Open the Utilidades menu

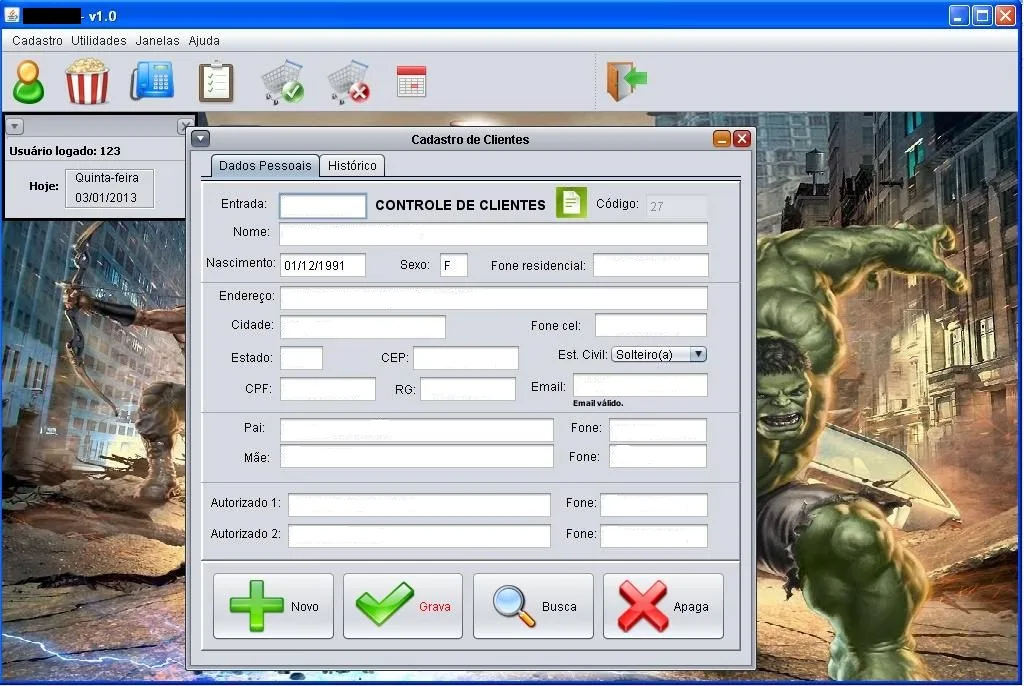tap(99, 41)
